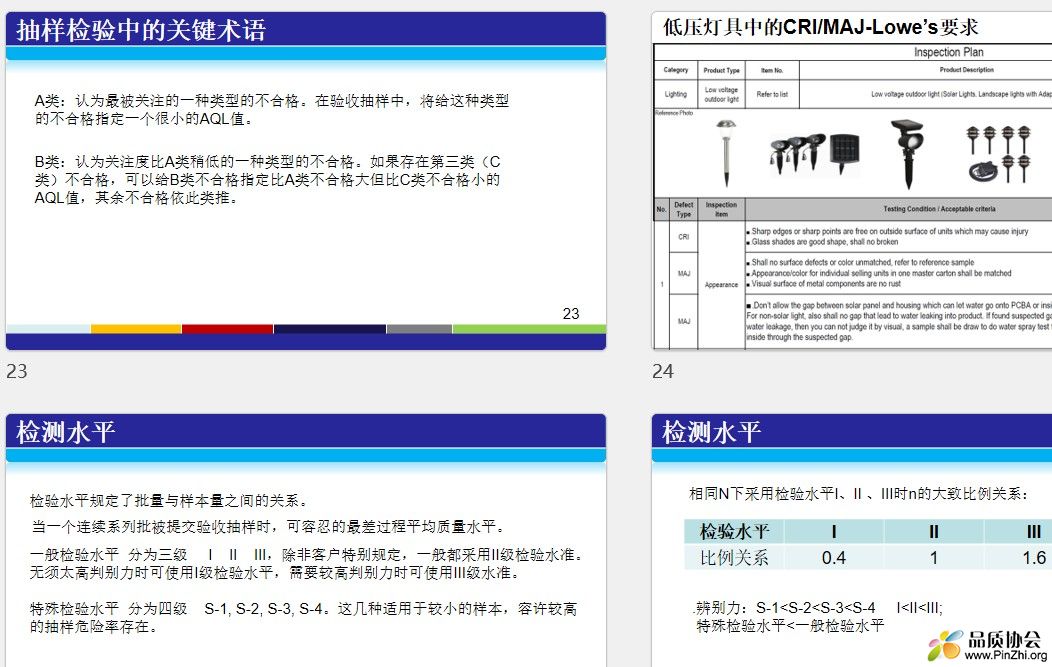Click the Lighting cell under Category
This screenshot has width=1052, height=667.
(x=676, y=94)
